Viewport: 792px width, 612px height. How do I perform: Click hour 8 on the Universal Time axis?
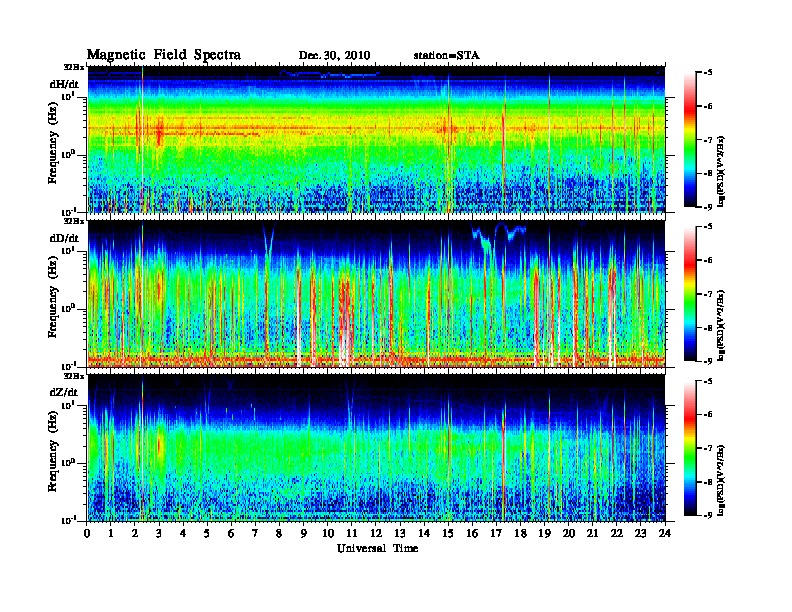pyautogui.click(x=279, y=533)
